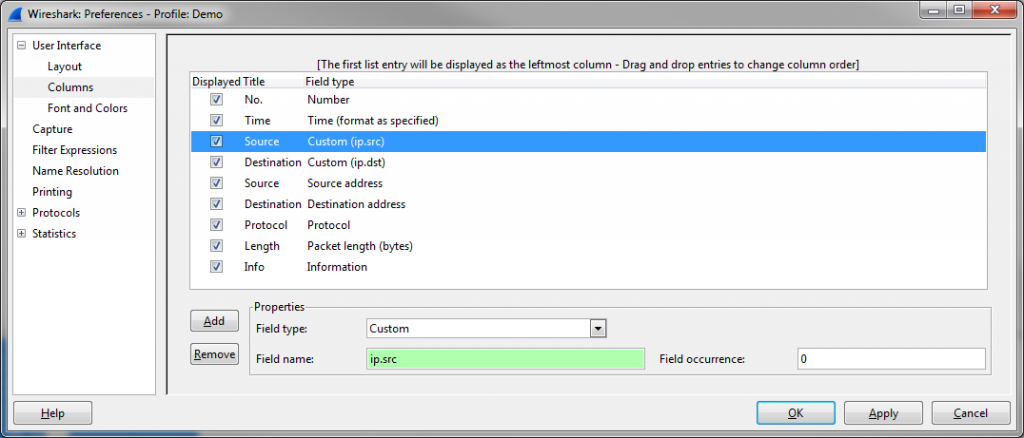Click the Displayed column header
The width and height of the screenshot is (1024, 438).
click(x=216, y=82)
